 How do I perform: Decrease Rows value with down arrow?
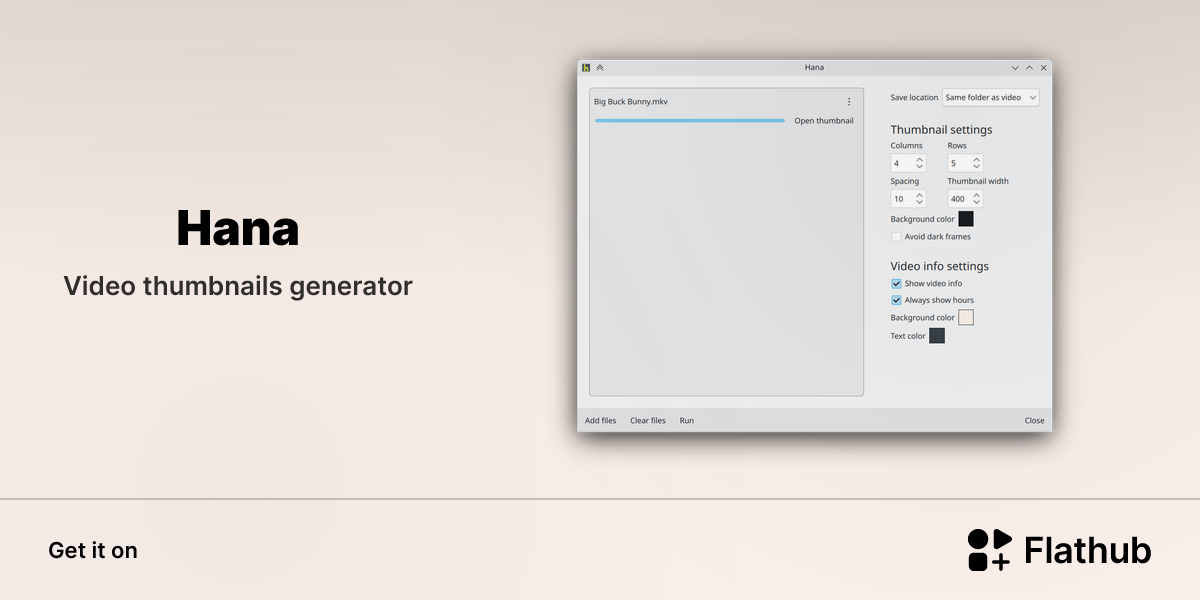(x=977, y=167)
